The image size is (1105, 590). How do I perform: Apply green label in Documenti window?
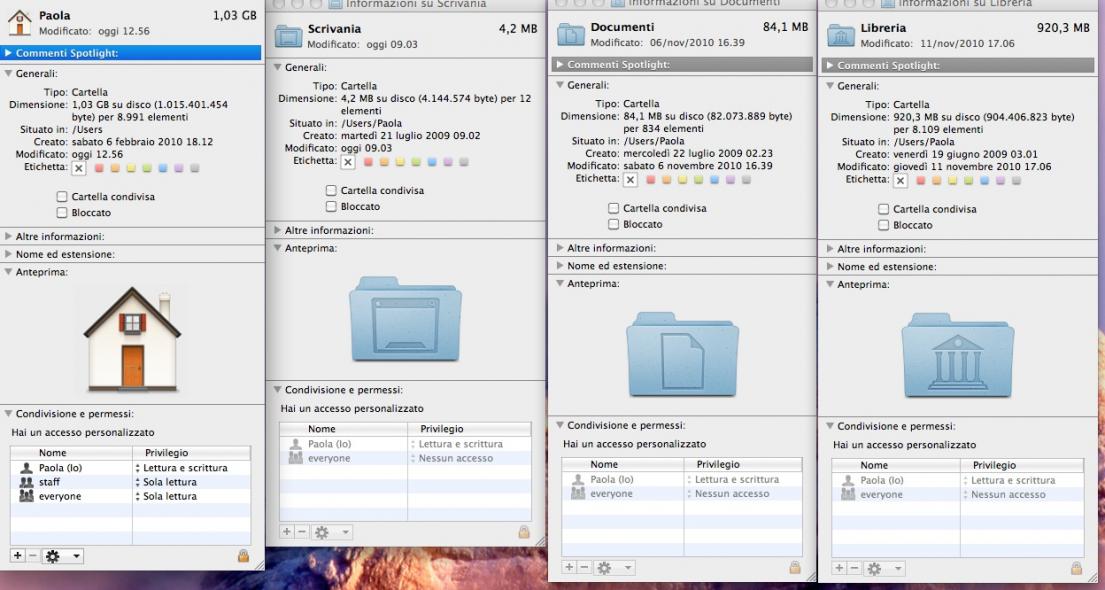point(698,180)
